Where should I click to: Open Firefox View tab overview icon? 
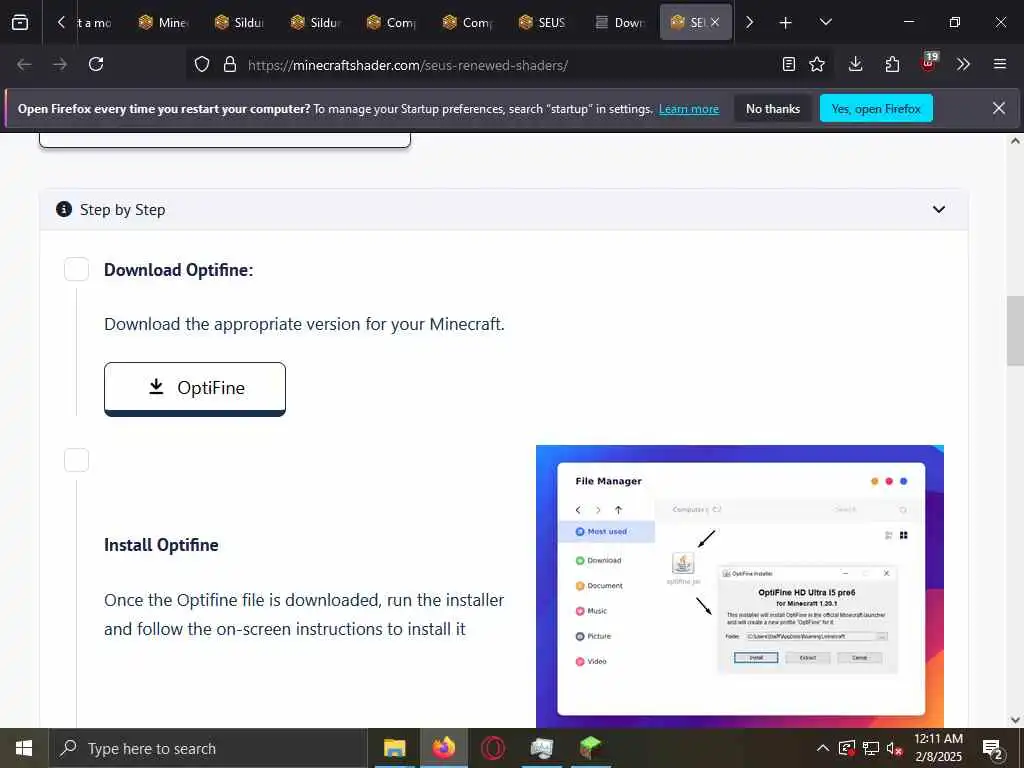click(20, 22)
